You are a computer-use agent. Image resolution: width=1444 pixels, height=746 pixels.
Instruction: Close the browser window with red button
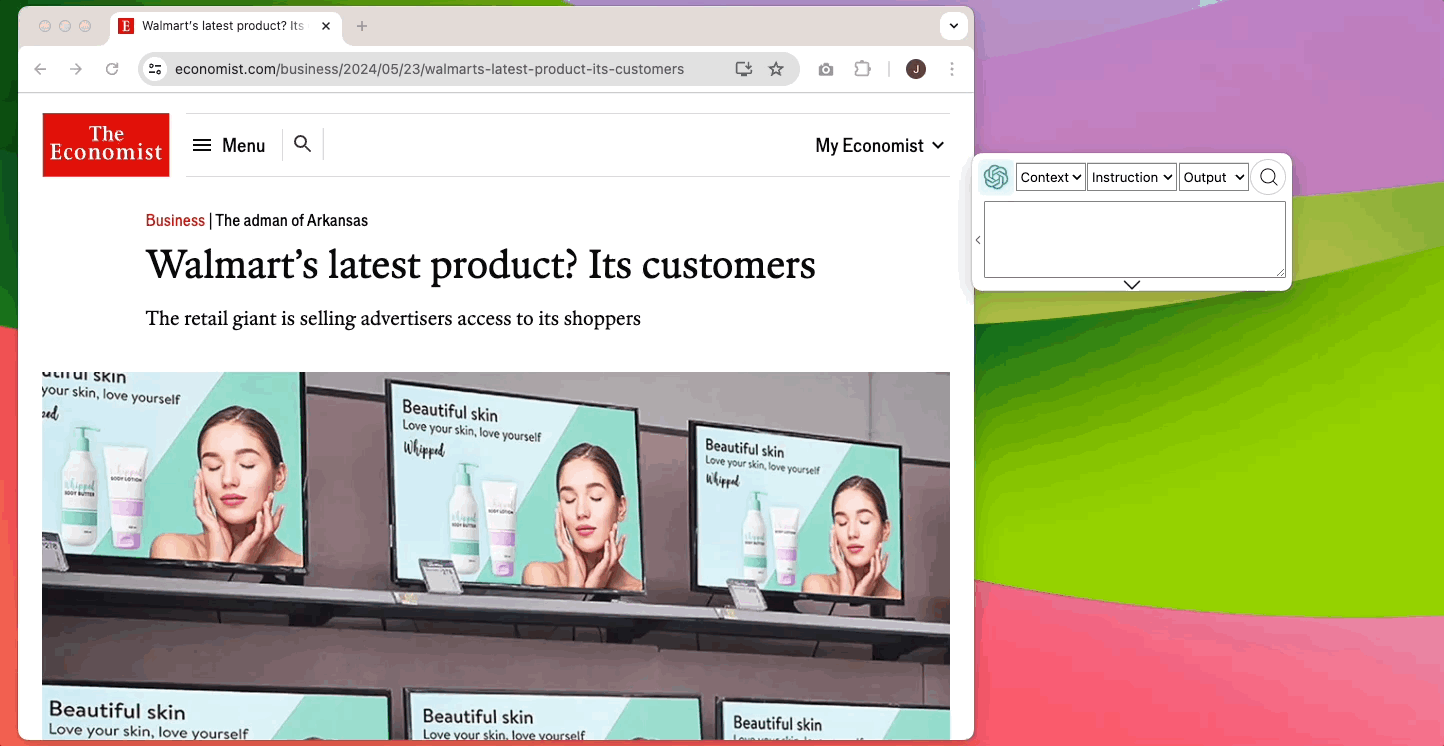[45, 26]
